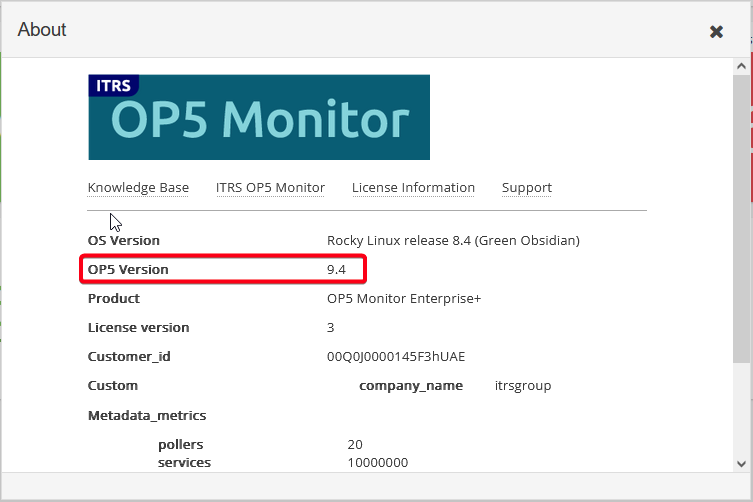Open the Knowledge Base link

(x=138, y=187)
